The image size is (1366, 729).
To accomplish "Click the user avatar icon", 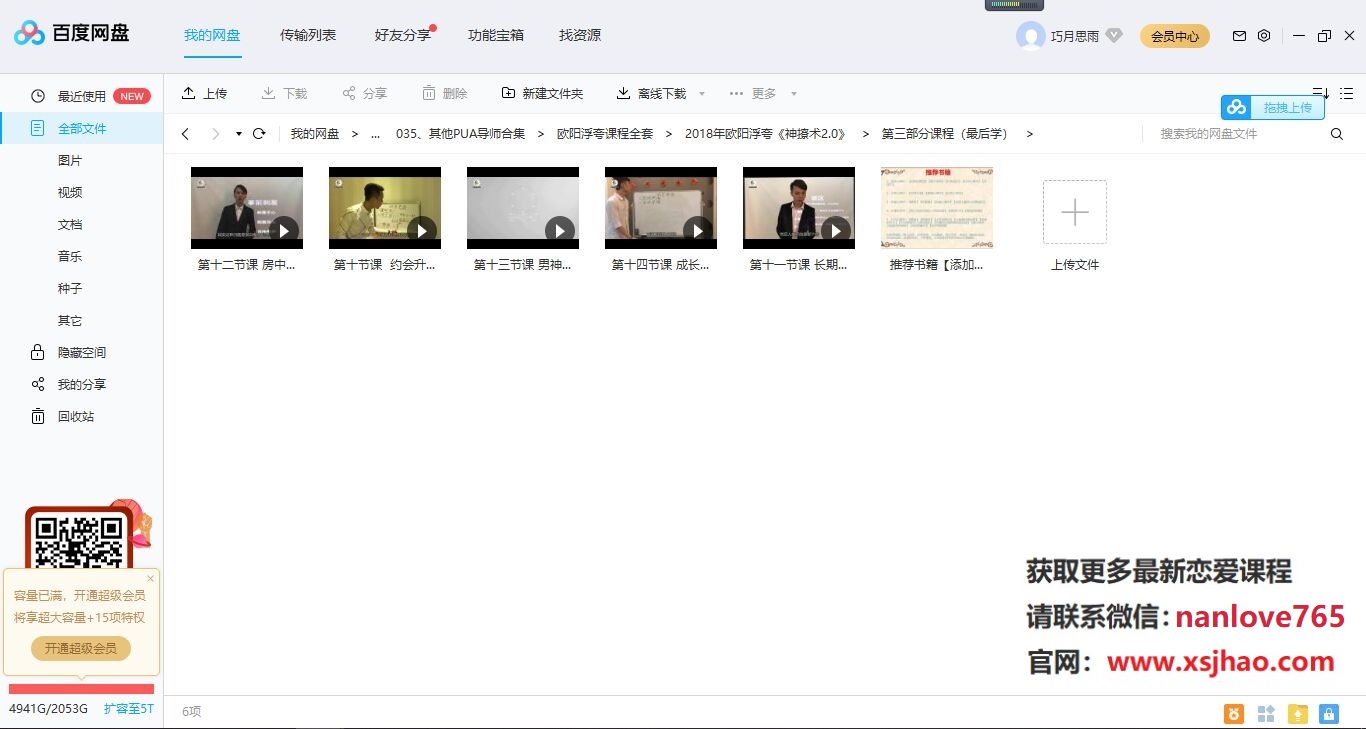I will (x=1030, y=36).
